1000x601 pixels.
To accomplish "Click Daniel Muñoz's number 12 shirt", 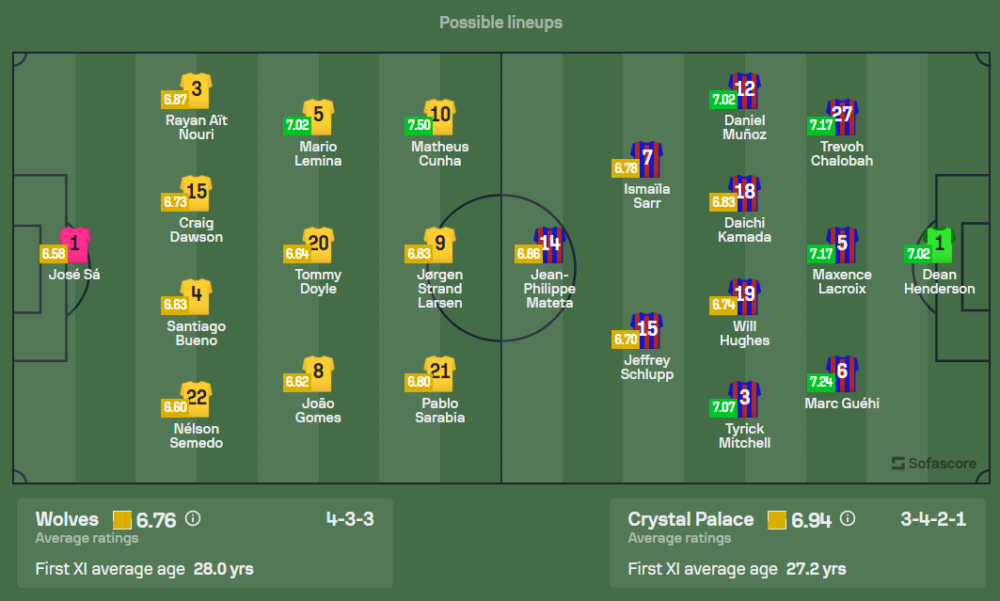I will [x=745, y=90].
